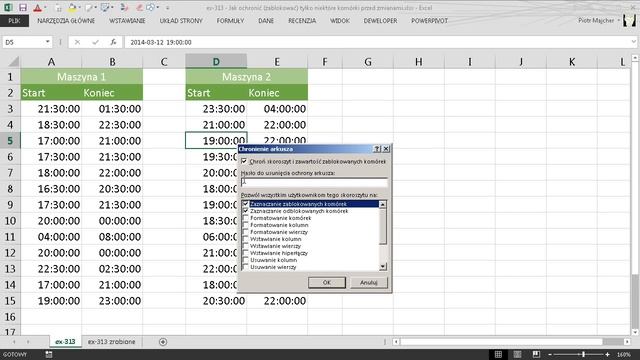Switch to the WIDOK ribbon tab
The height and width of the screenshot is (360, 640).
340,20
